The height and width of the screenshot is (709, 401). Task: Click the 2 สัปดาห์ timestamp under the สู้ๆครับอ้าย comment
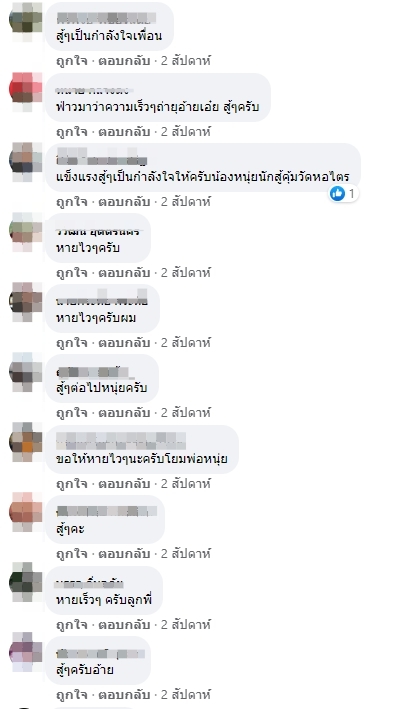(186, 695)
